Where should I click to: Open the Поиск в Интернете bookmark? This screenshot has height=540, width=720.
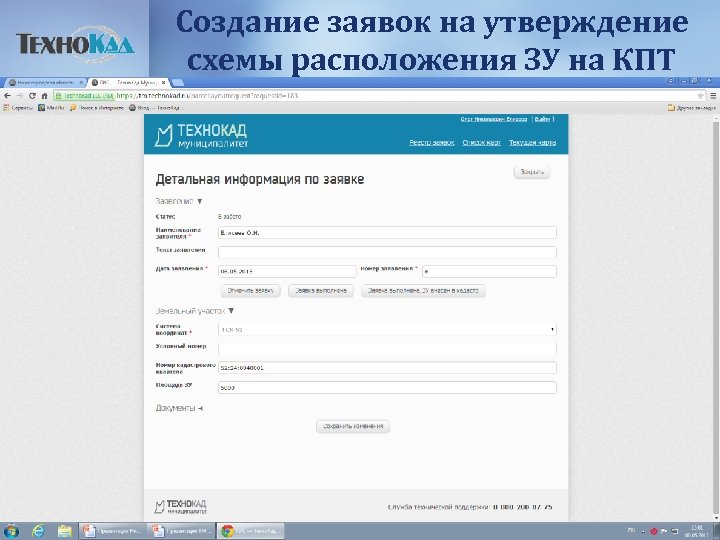[x=97, y=108]
